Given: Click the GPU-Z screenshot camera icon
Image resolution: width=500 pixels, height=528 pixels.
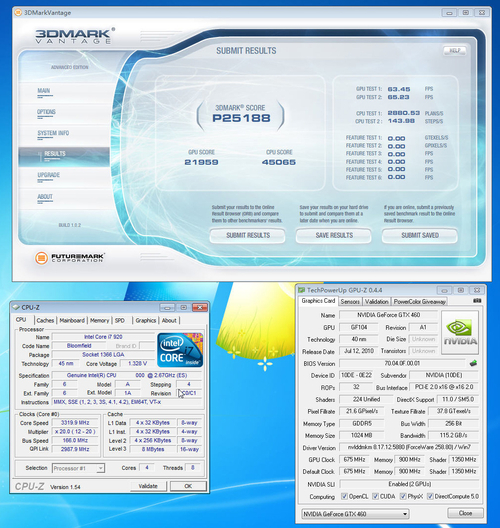Looking at the screenshot, I should [x=477, y=300].
